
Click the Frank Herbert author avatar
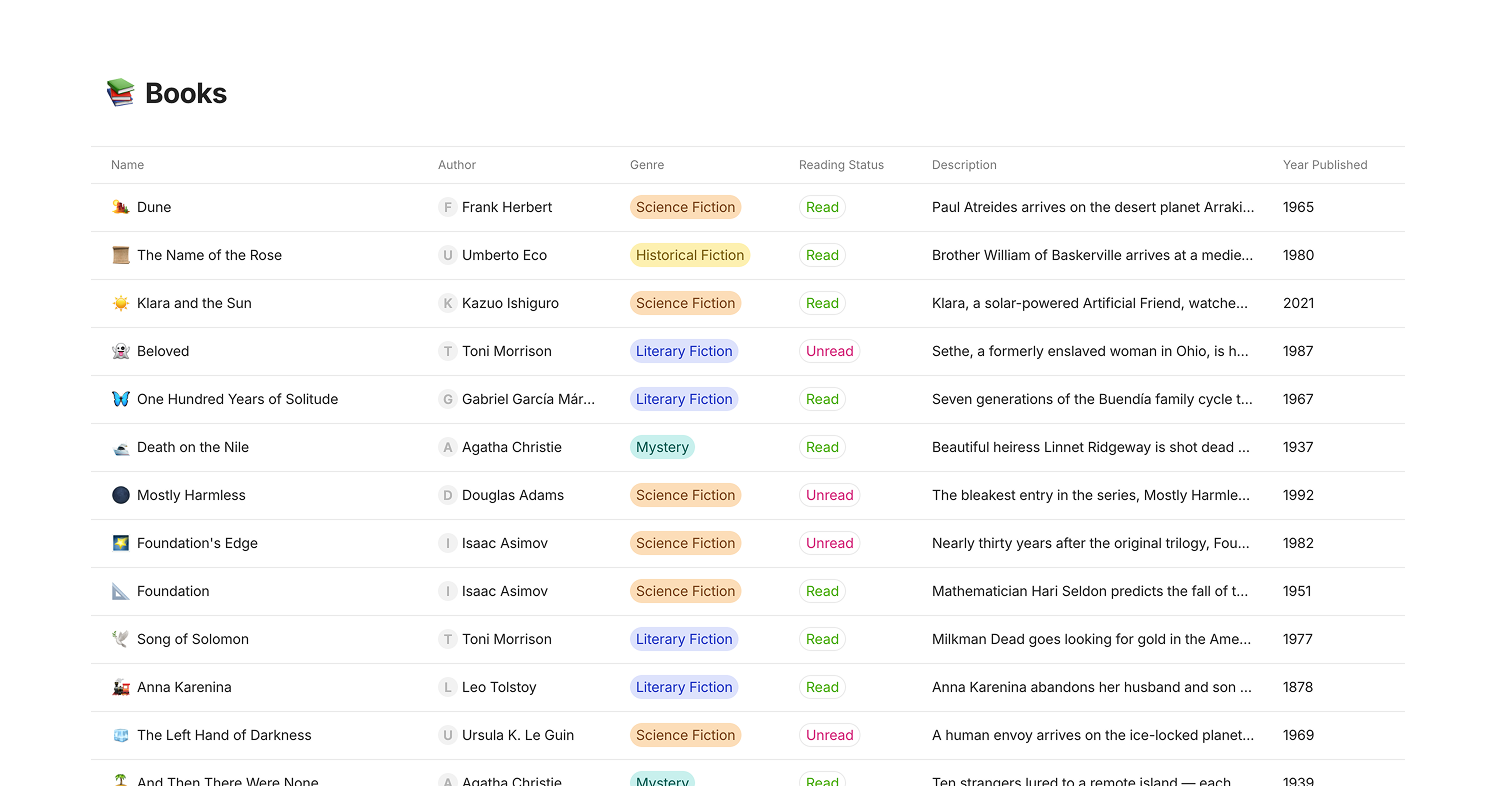coord(447,207)
